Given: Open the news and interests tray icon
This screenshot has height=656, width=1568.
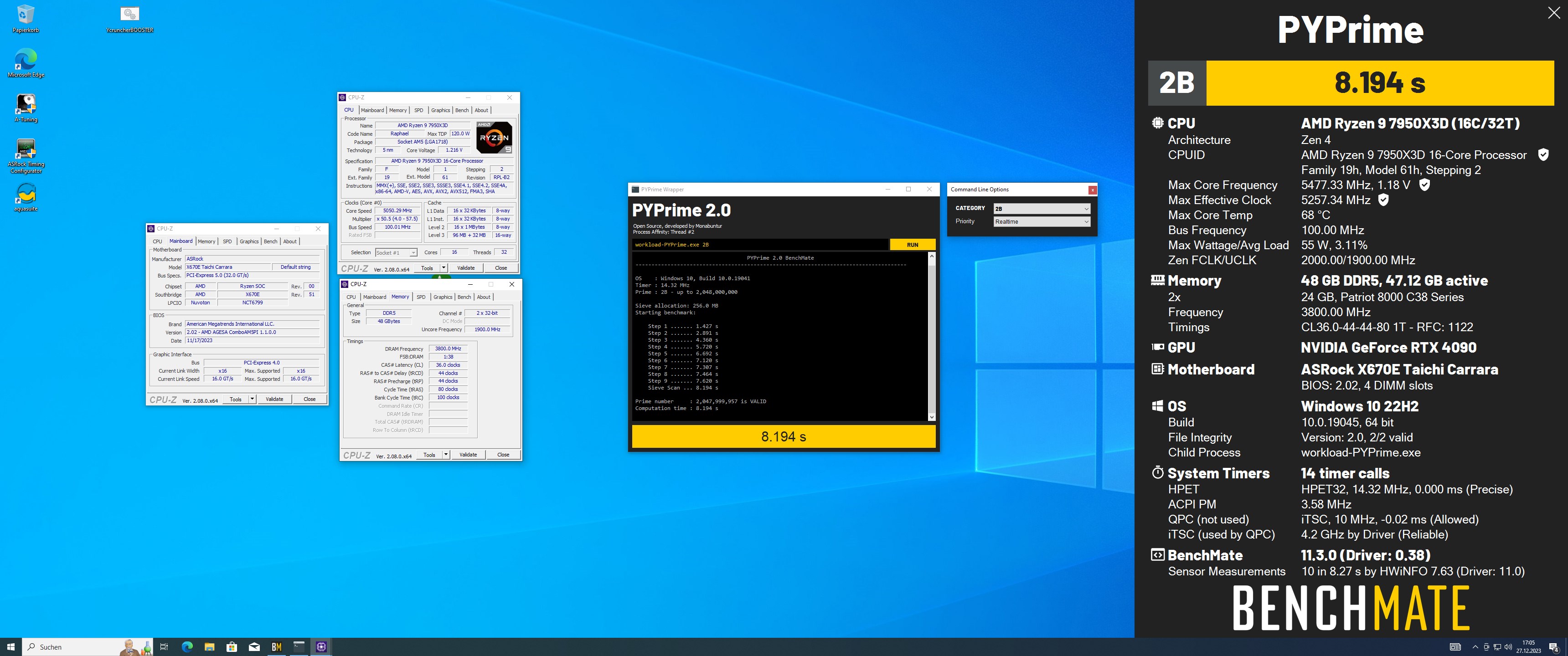Looking at the screenshot, I should (x=1455, y=646).
